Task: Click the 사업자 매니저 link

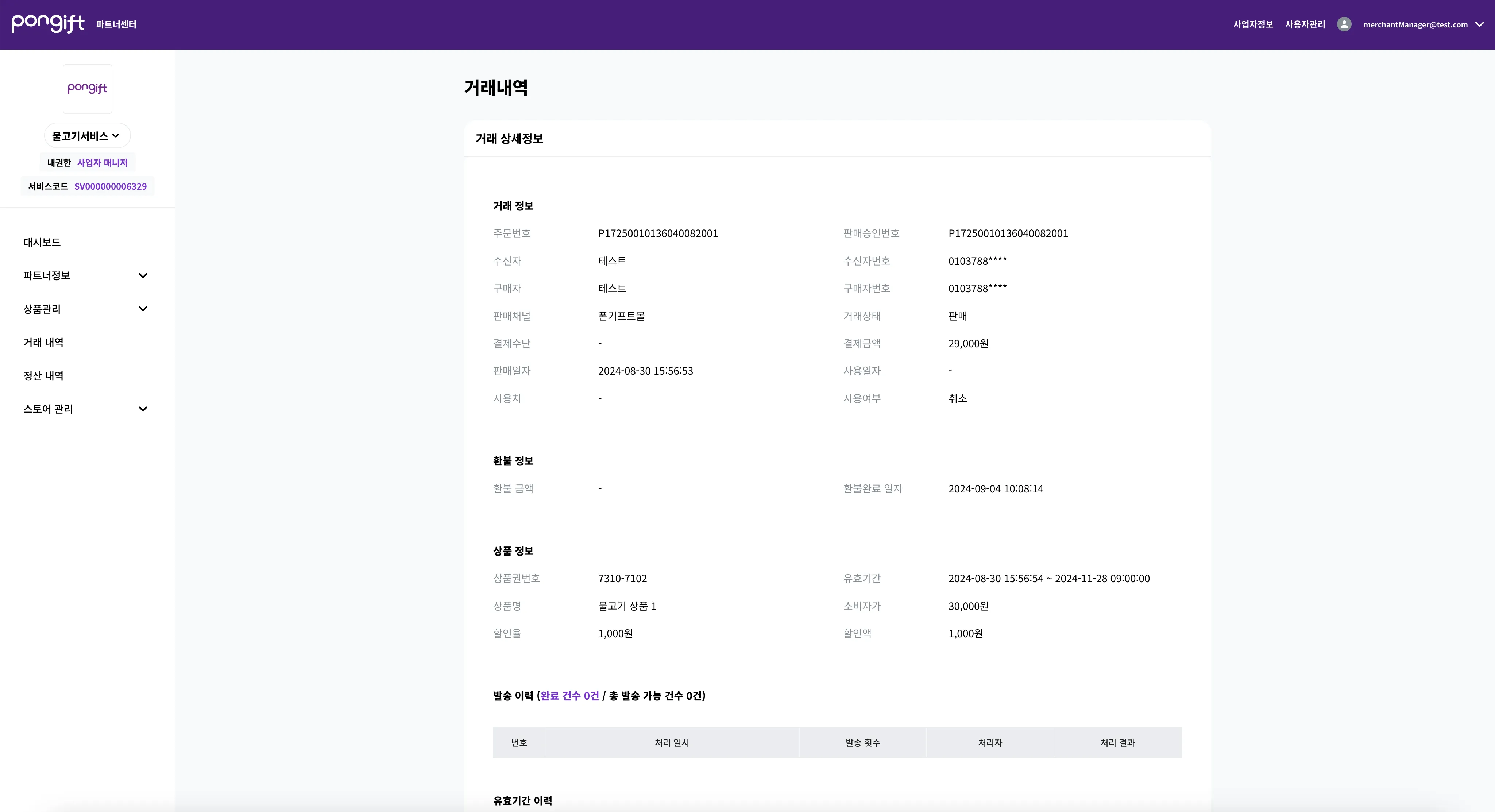Action: pos(102,163)
